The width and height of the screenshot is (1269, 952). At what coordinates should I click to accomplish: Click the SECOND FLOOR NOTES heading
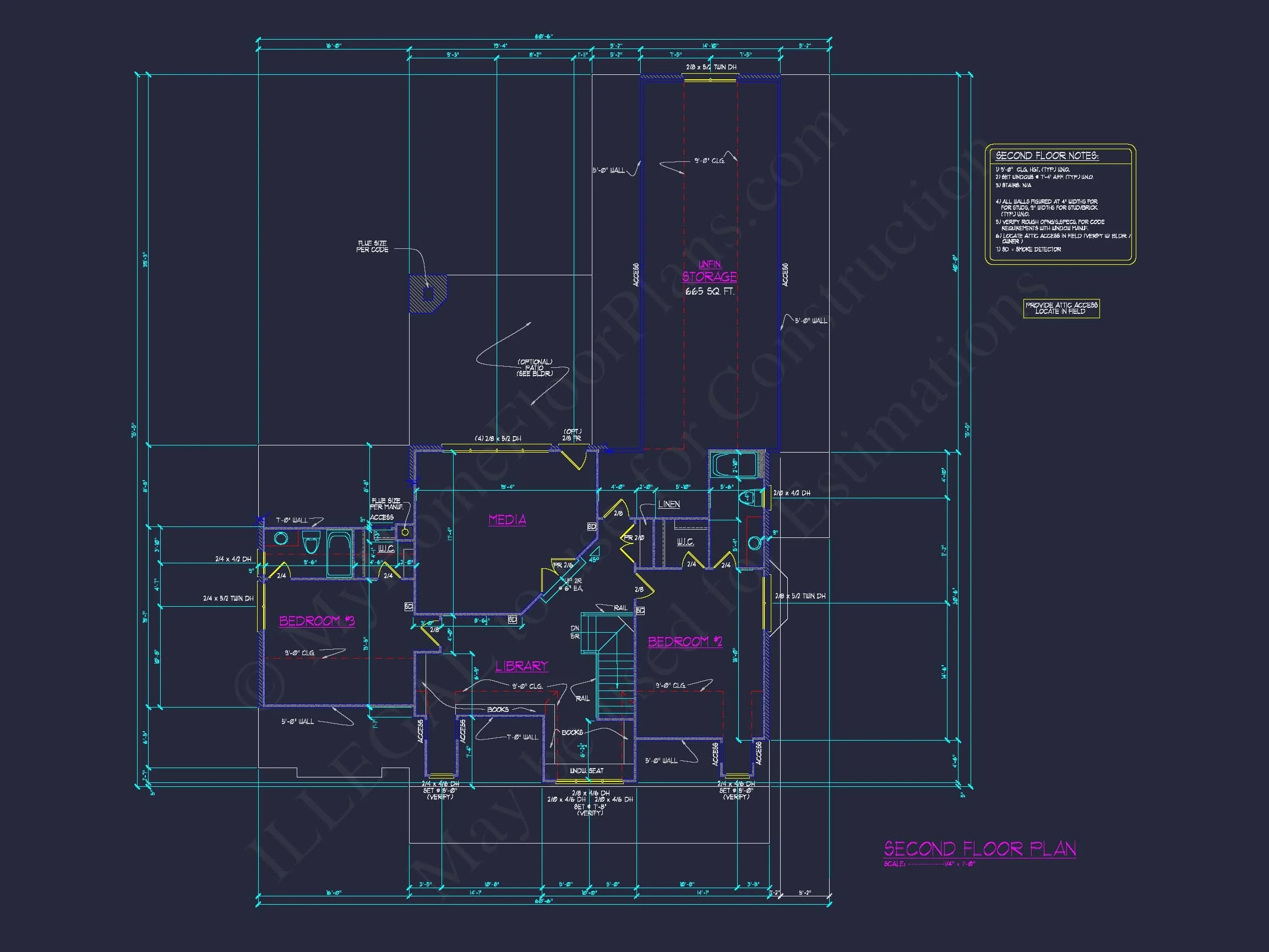pyautogui.click(x=1047, y=155)
